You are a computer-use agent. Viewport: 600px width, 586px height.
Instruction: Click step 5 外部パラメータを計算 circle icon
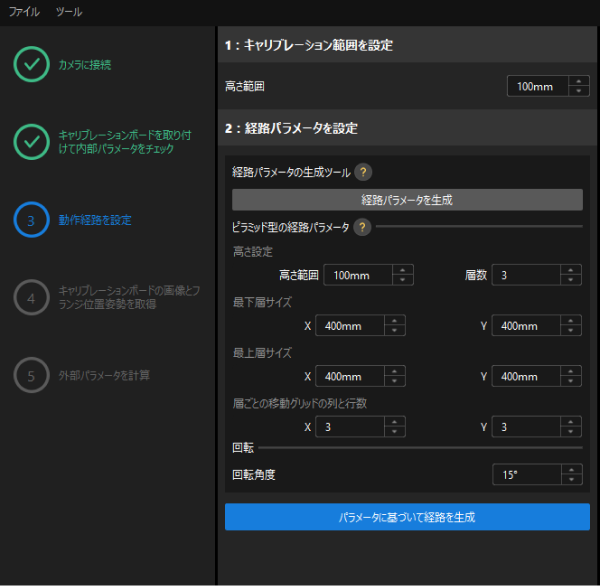pyautogui.click(x=31, y=375)
